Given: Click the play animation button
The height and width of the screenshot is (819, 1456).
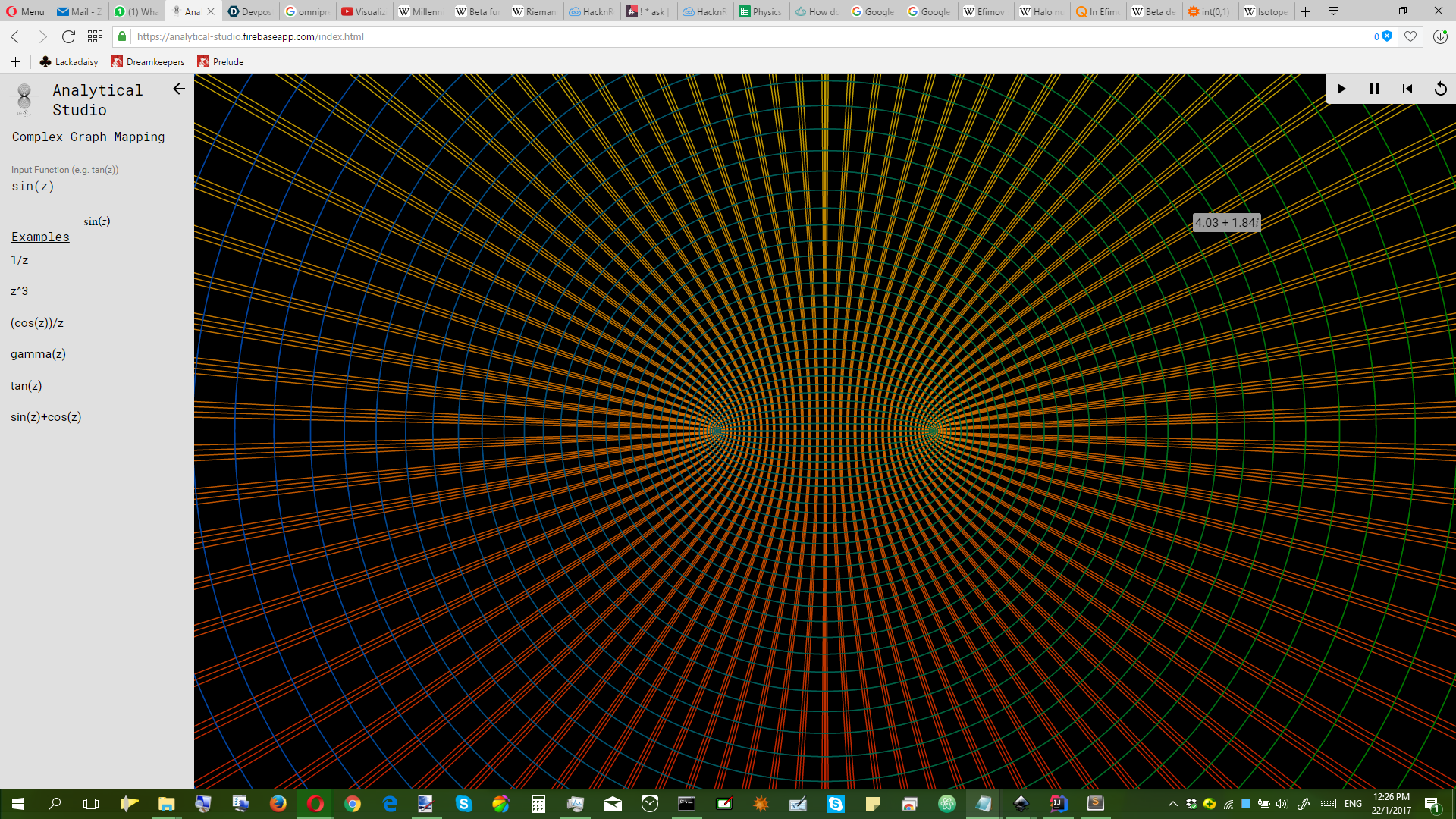Looking at the screenshot, I should click(1341, 89).
